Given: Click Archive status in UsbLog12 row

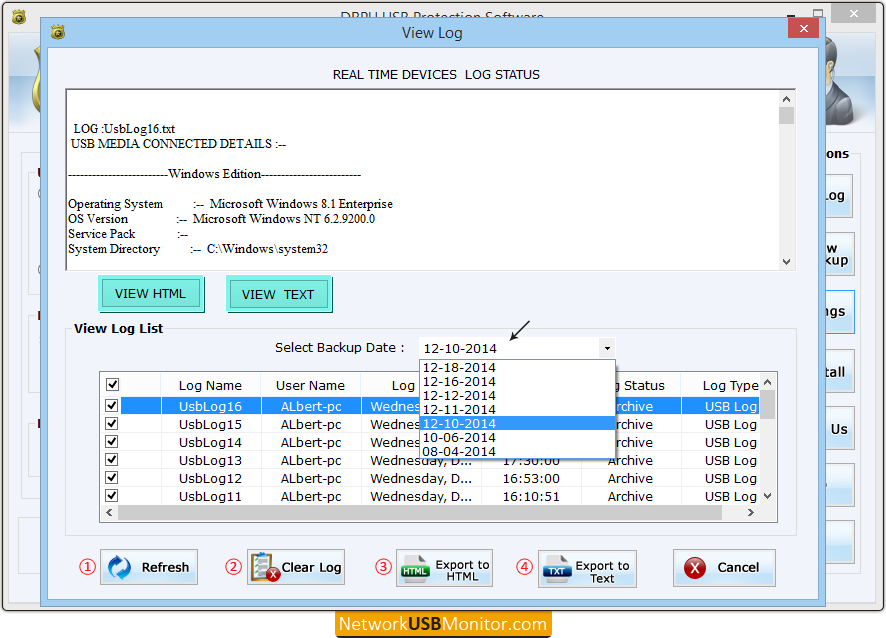Looking at the screenshot, I should click(631, 479).
